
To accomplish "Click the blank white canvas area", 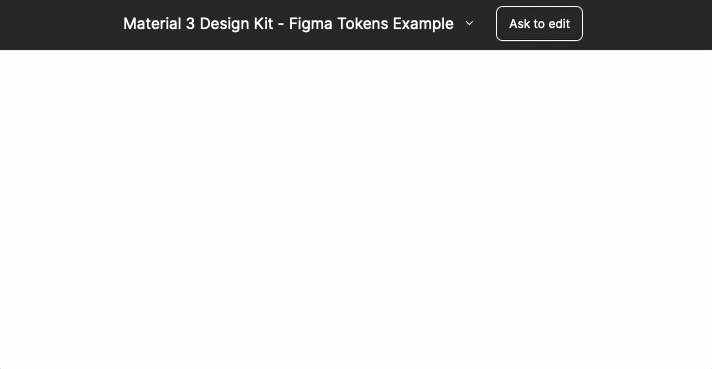I will tap(356, 209).
